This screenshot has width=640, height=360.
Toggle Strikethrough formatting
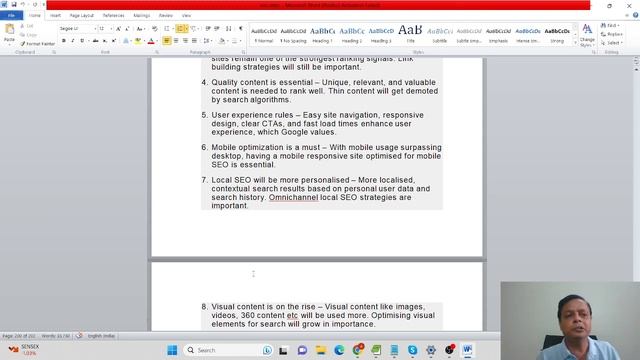coord(96,41)
